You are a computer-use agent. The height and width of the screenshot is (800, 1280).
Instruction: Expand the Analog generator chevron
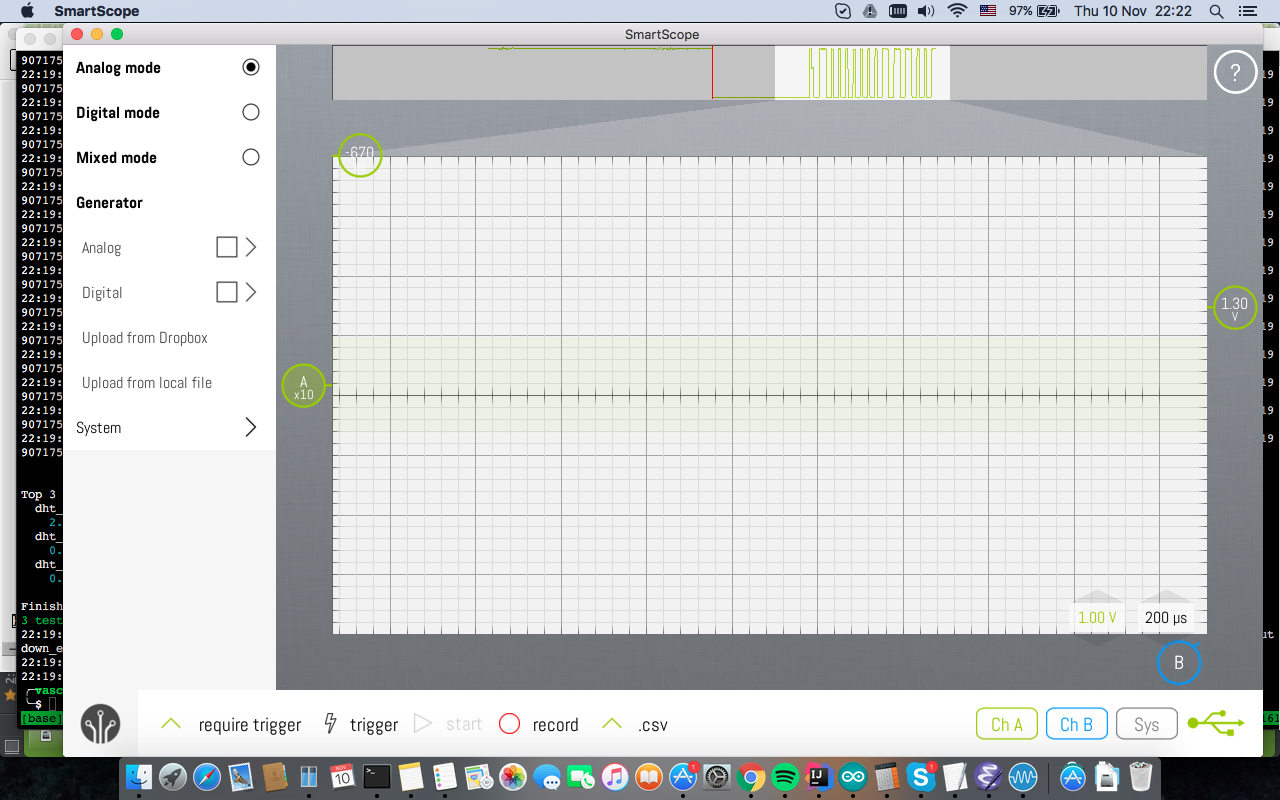pos(251,247)
